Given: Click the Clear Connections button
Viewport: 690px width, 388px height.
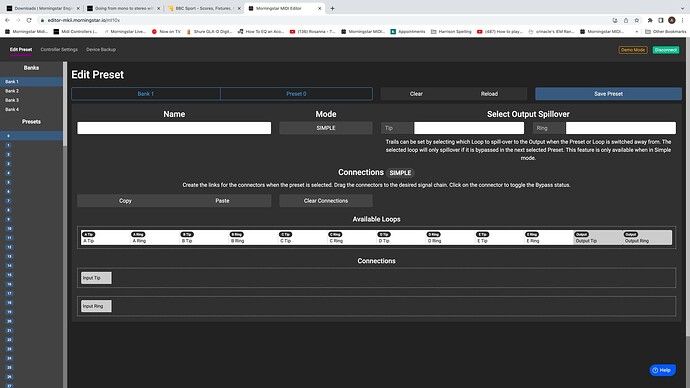Looking at the screenshot, I should [326, 201].
